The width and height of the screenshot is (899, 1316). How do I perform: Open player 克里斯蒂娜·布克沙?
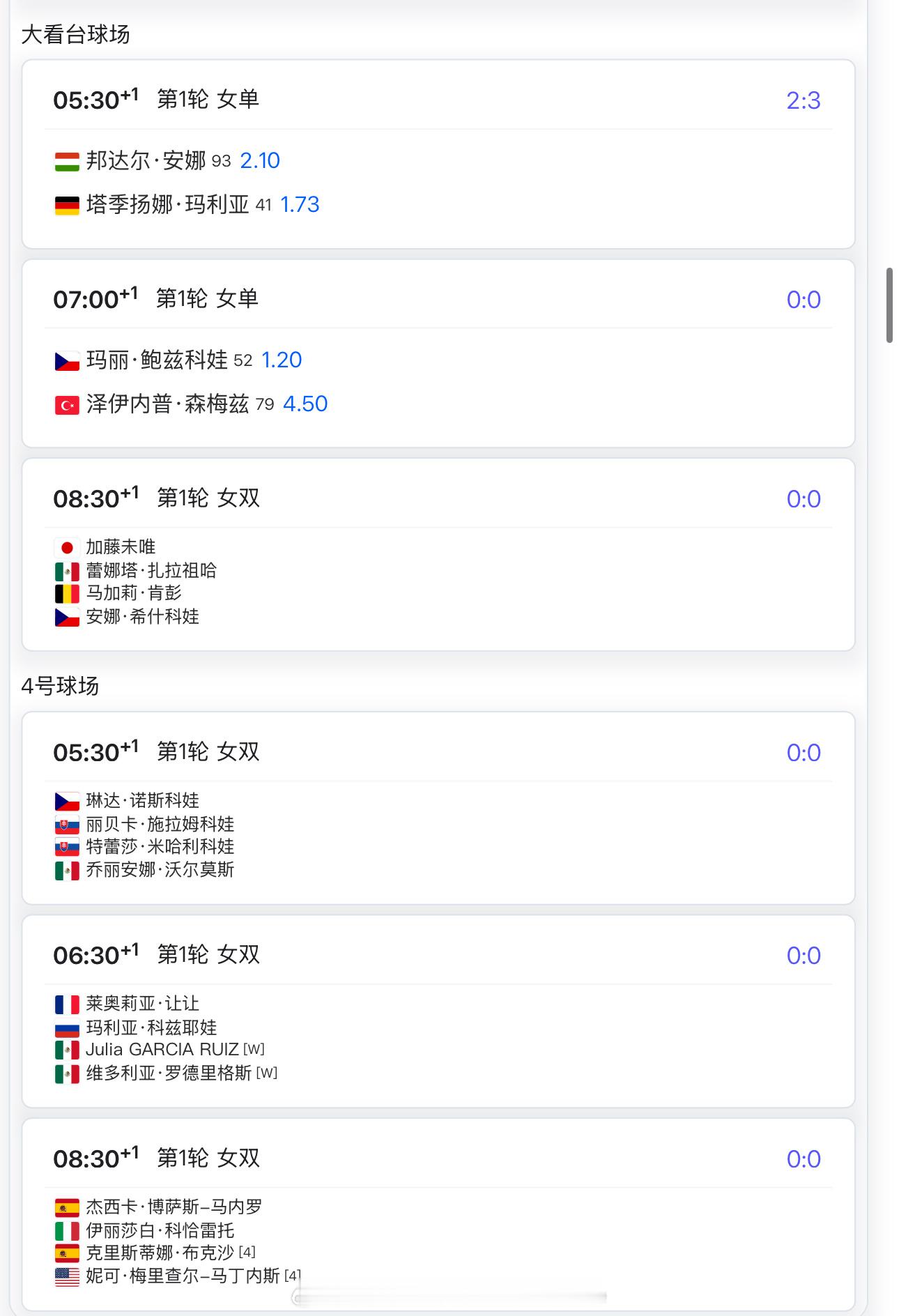coord(160,1253)
